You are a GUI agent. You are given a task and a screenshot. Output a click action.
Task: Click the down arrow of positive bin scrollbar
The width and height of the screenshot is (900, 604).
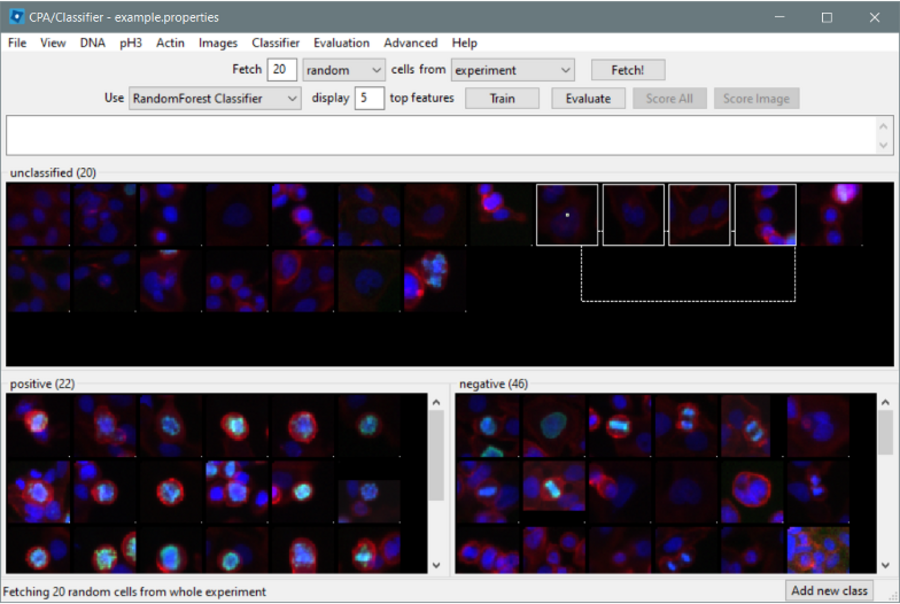click(436, 565)
